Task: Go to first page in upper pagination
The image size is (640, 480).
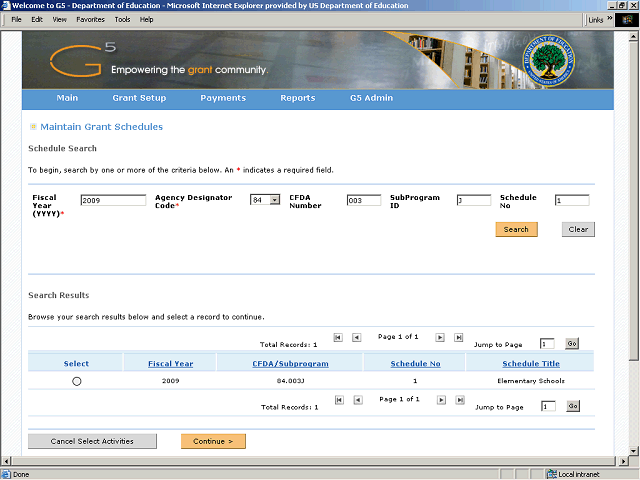Action: 338,338
